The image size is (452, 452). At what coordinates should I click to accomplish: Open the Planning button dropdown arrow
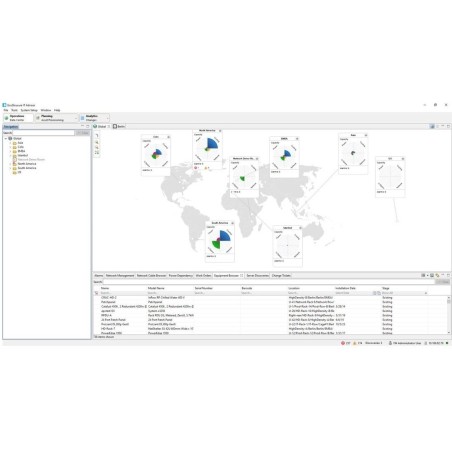click(x=76, y=118)
